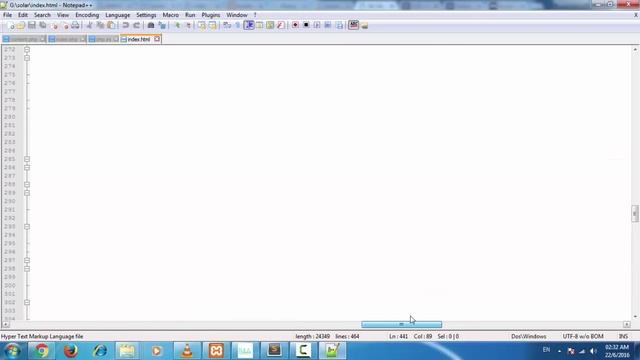Collapse the fold marker at line 302
The image size is (640, 360).
[27, 302]
